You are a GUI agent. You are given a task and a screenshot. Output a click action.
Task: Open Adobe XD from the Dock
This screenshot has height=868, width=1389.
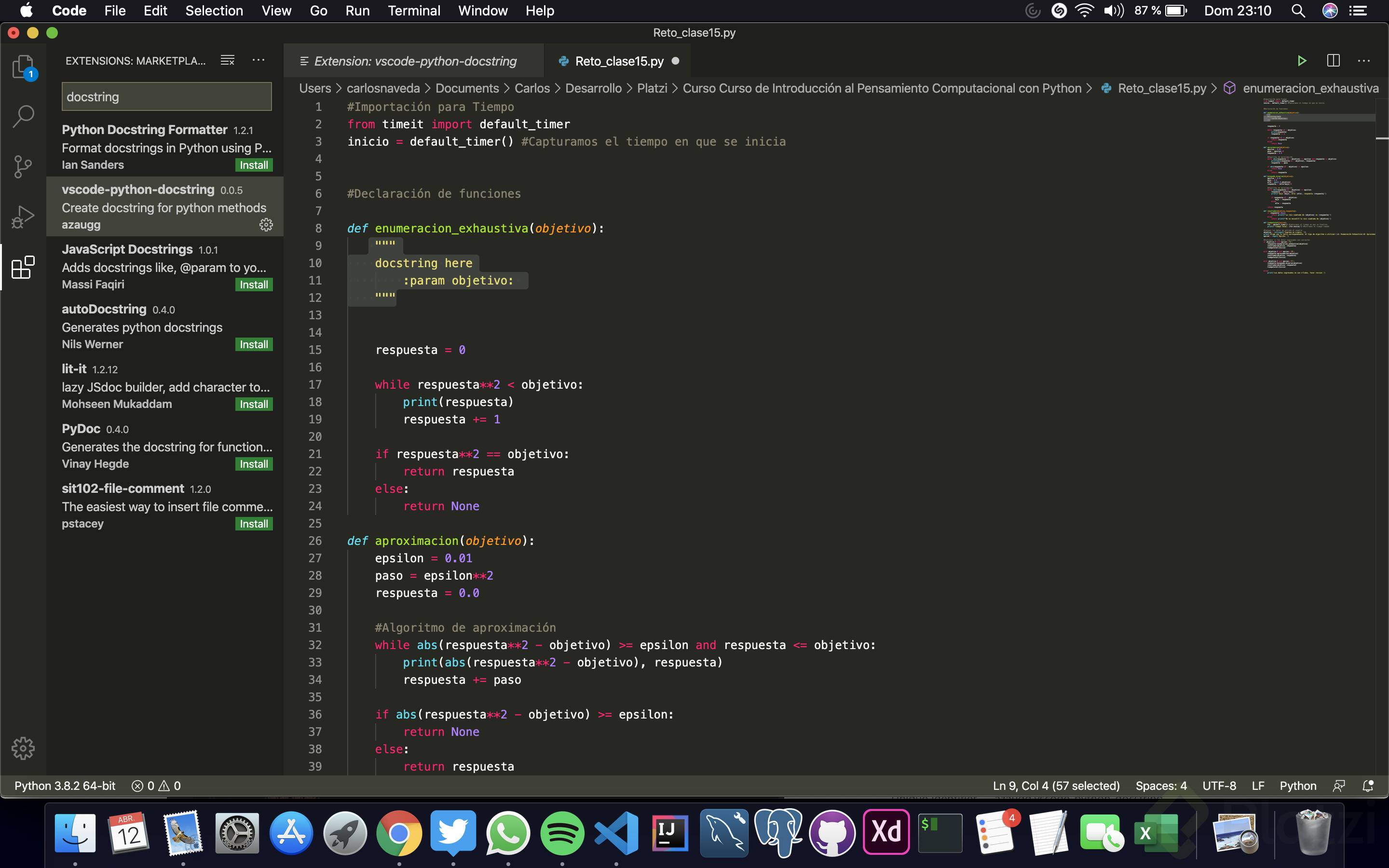coord(886,832)
